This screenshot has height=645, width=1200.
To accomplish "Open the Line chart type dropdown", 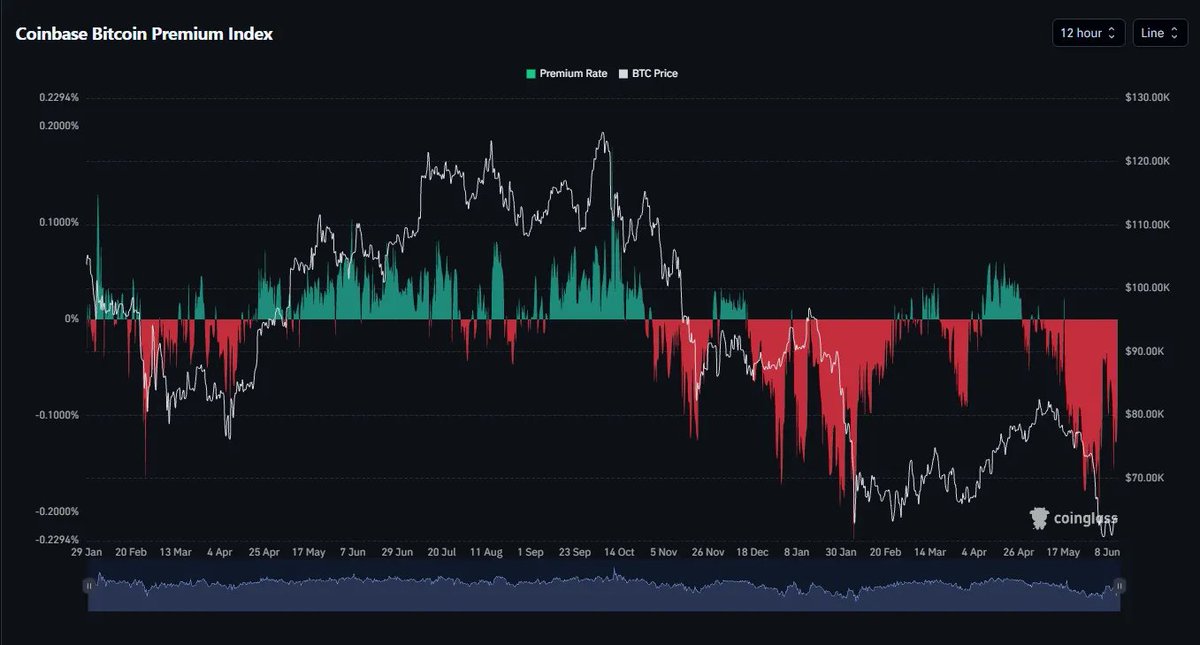I will click(1160, 33).
